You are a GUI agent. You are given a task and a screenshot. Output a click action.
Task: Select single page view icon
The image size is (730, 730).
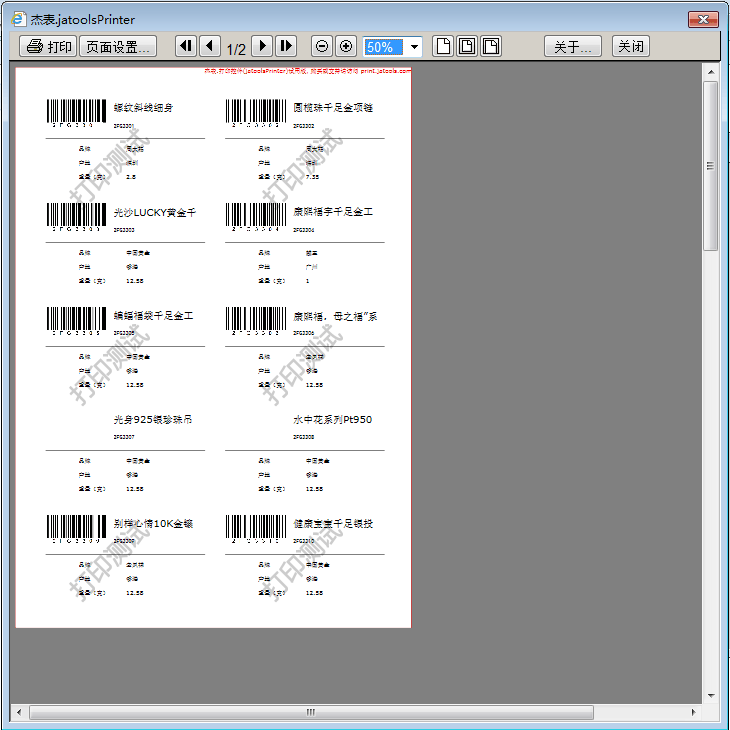click(443, 46)
